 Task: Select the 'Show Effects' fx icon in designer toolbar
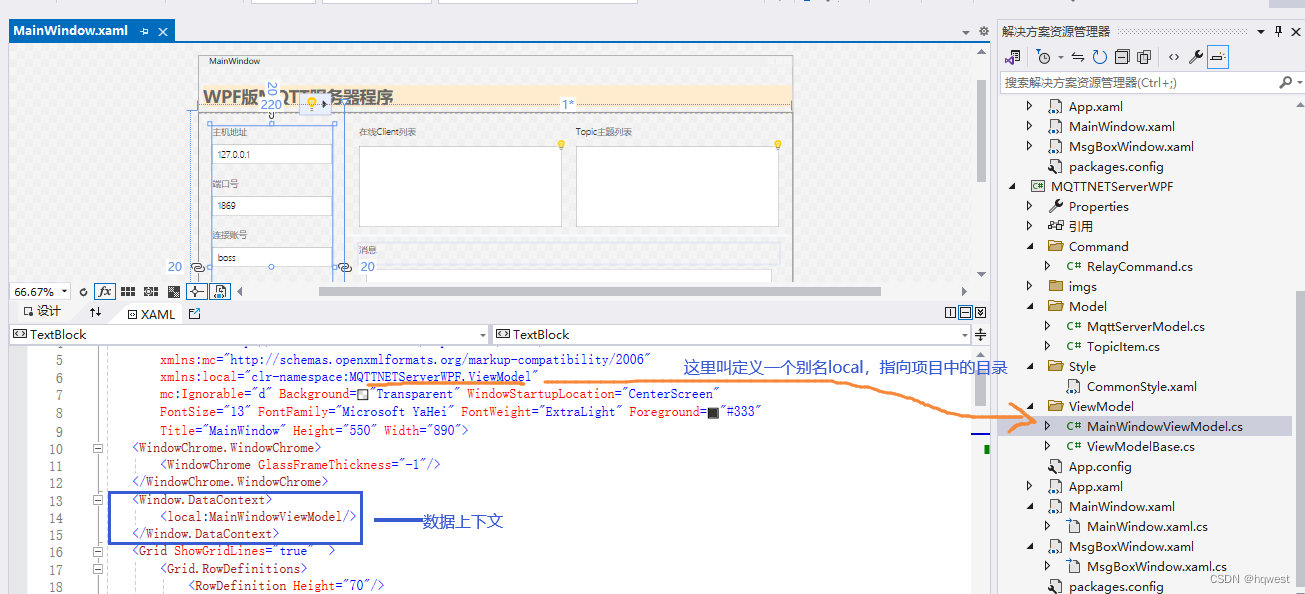104,291
